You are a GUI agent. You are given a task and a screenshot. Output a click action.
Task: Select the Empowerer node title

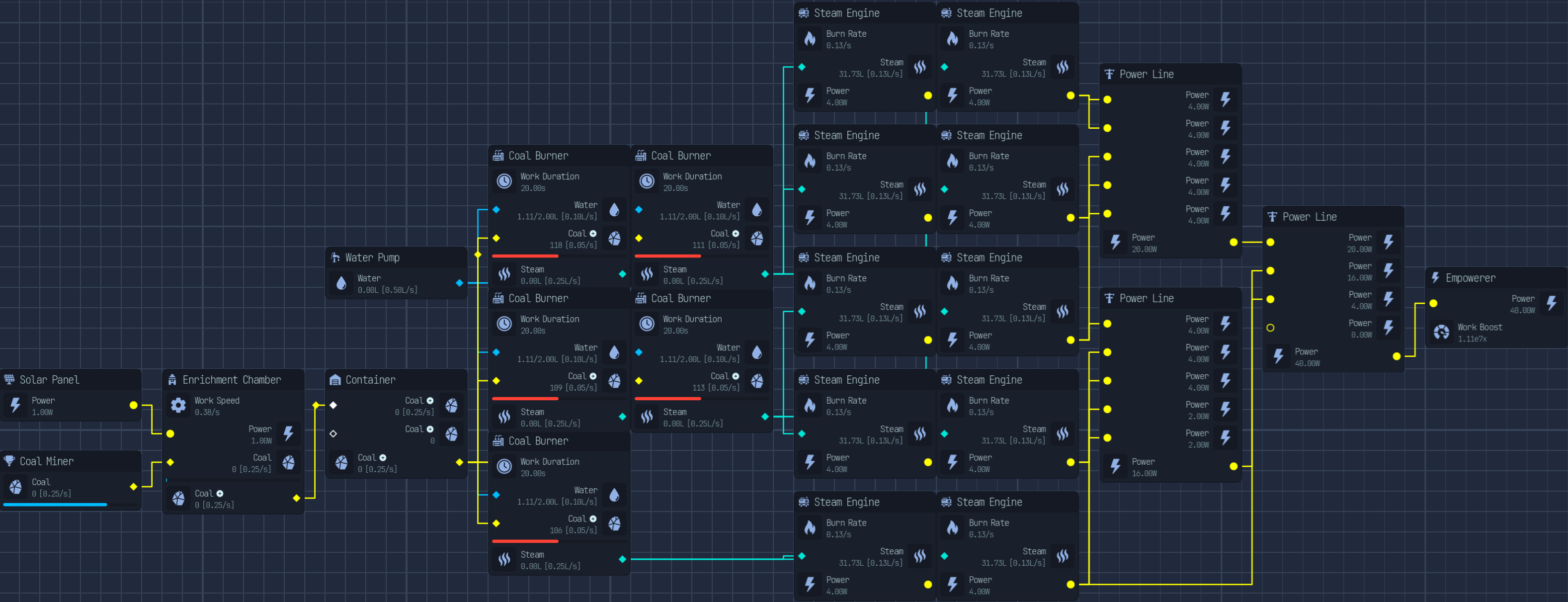click(x=1470, y=278)
